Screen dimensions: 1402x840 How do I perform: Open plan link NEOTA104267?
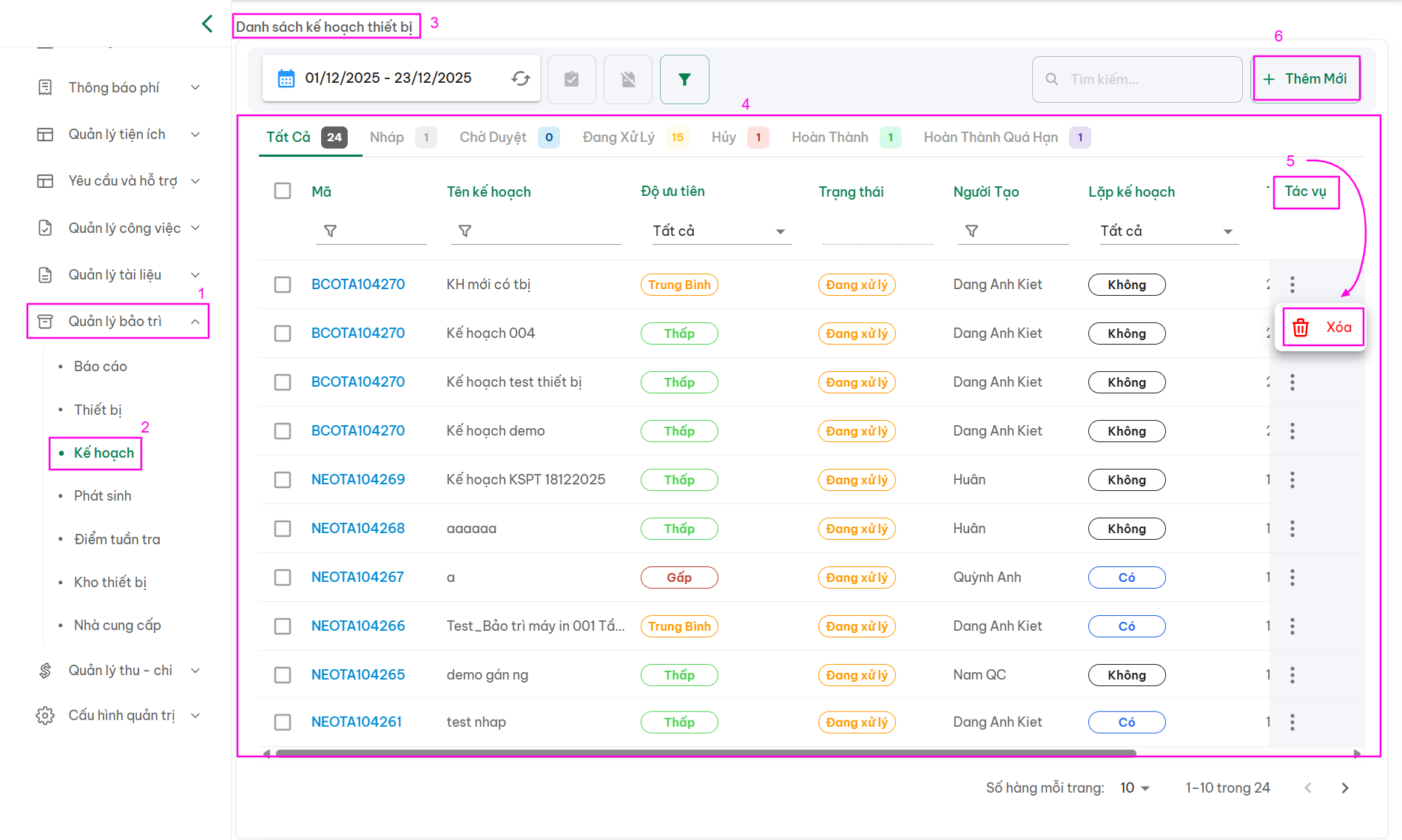pos(357,577)
